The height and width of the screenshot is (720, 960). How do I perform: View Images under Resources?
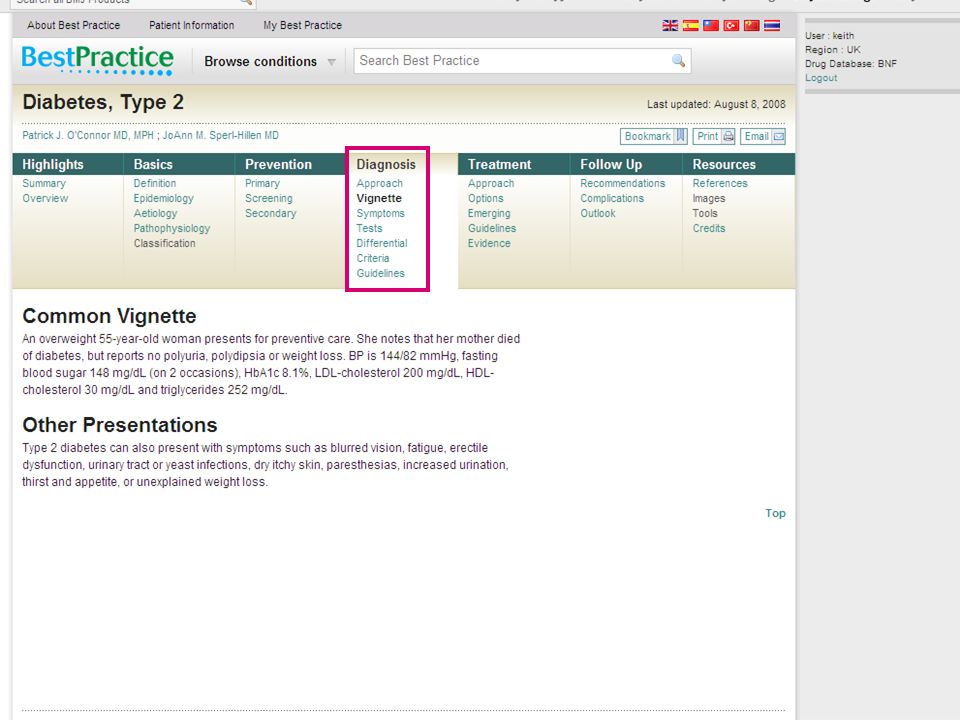[709, 198]
